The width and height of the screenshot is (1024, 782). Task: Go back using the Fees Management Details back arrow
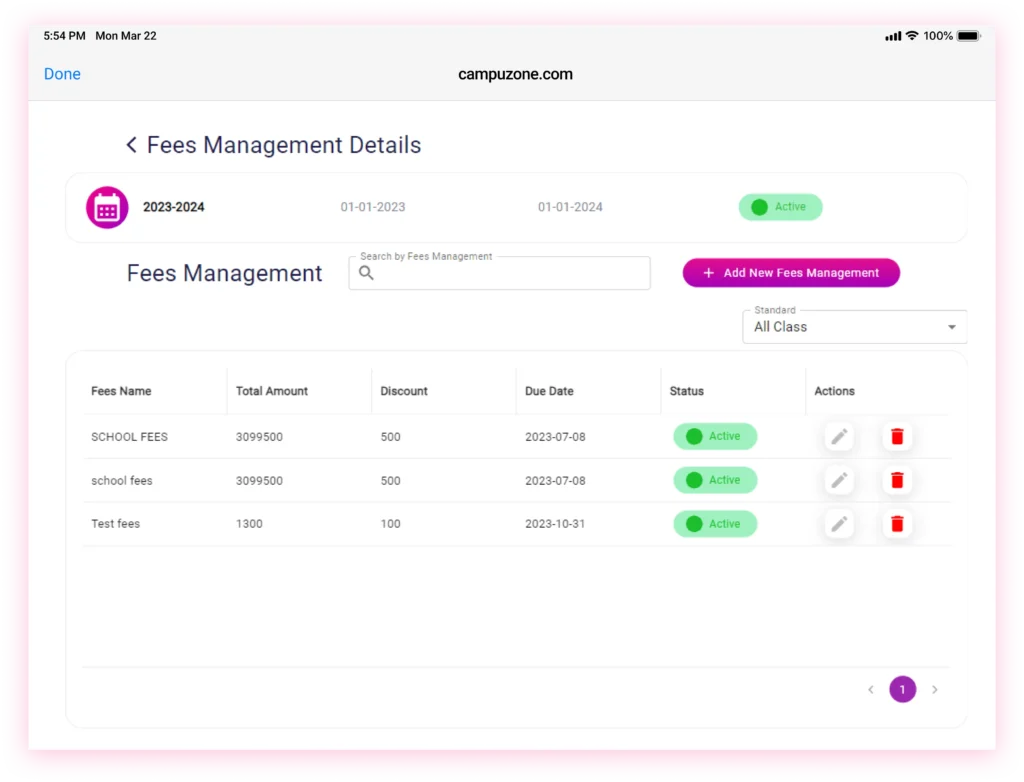coord(131,145)
